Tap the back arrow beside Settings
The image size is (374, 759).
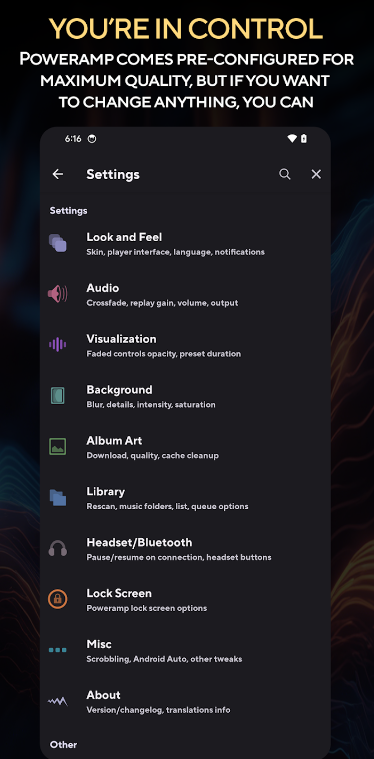[x=58, y=174]
